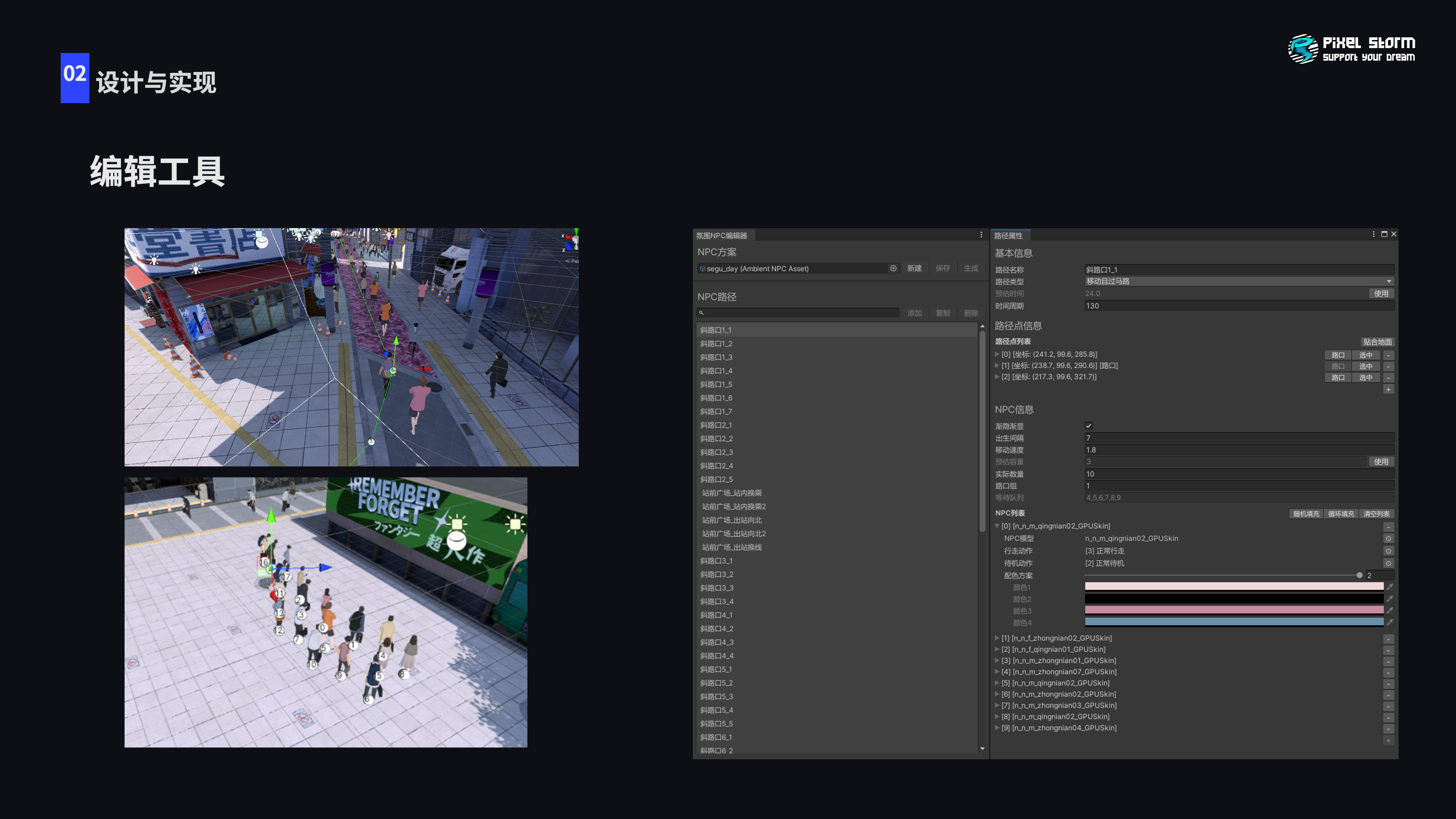Click minus icon on path point [0] row
The width and height of the screenshot is (1456, 819).
pyautogui.click(x=1388, y=355)
